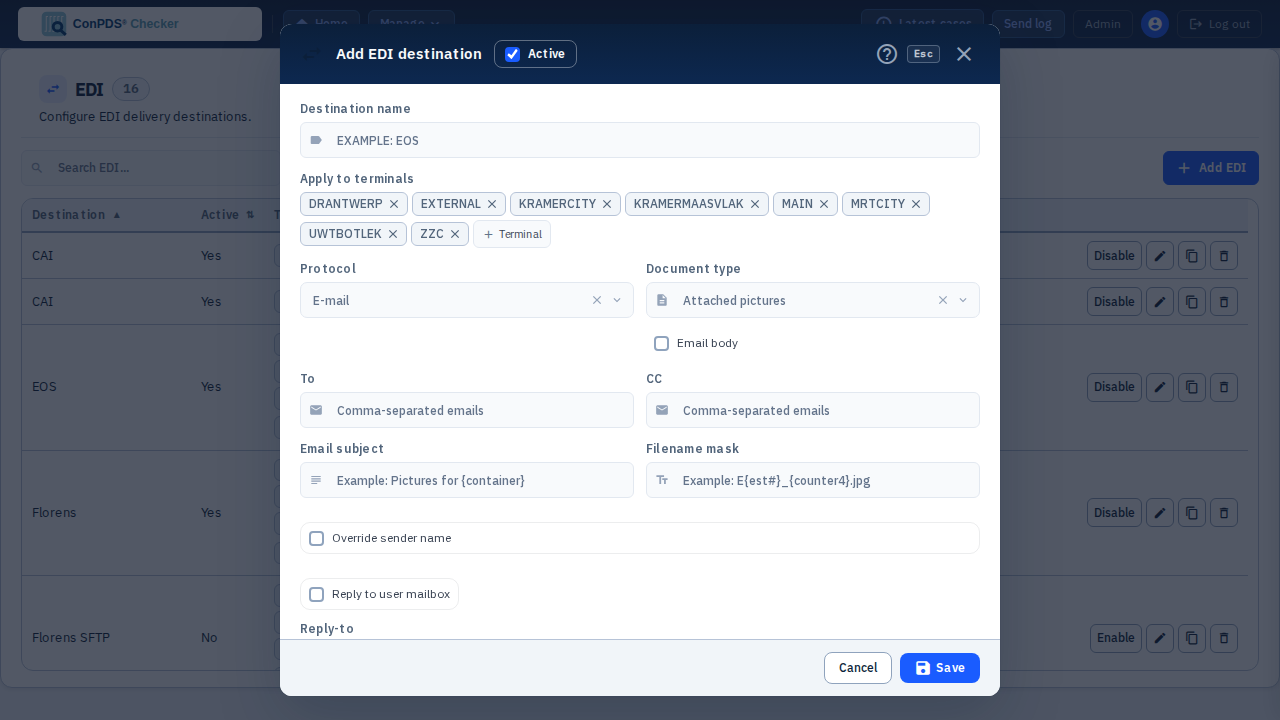Remove the UWTBOTLEK terminal tag
The image size is (1280, 720).
(393, 234)
